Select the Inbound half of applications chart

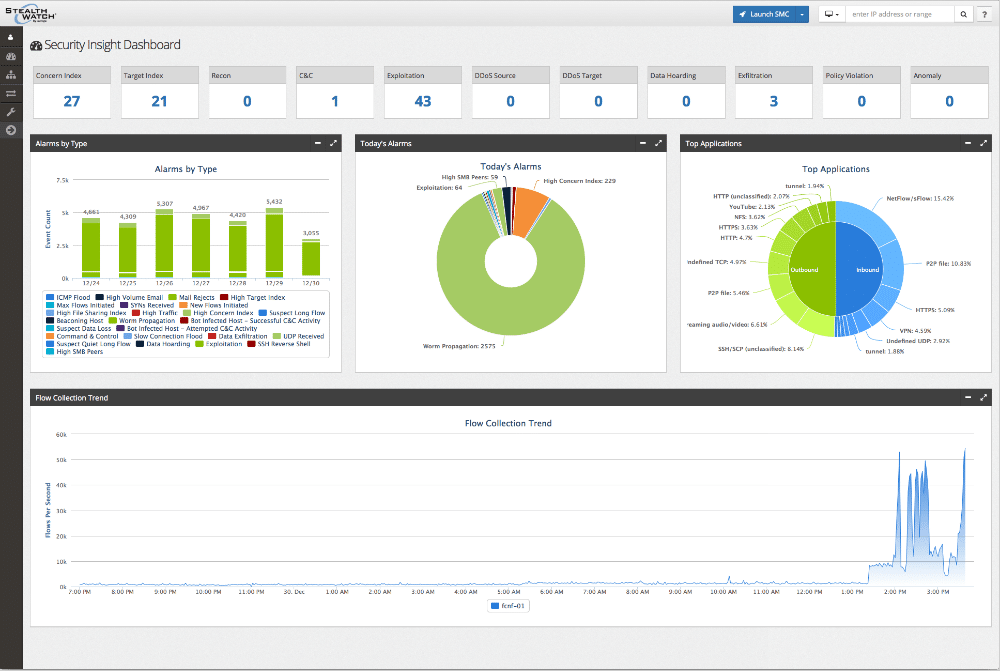point(860,269)
